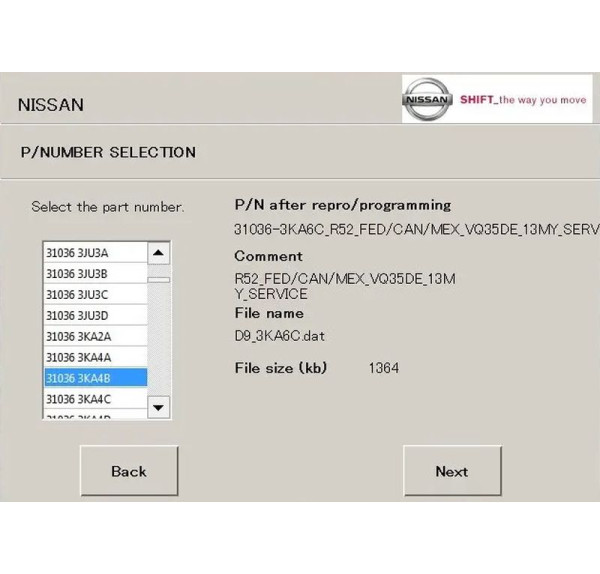Click the SHIFT_the way you move tagline
Image resolution: width=600 pixels, height=574 pixels.
[x=522, y=100]
